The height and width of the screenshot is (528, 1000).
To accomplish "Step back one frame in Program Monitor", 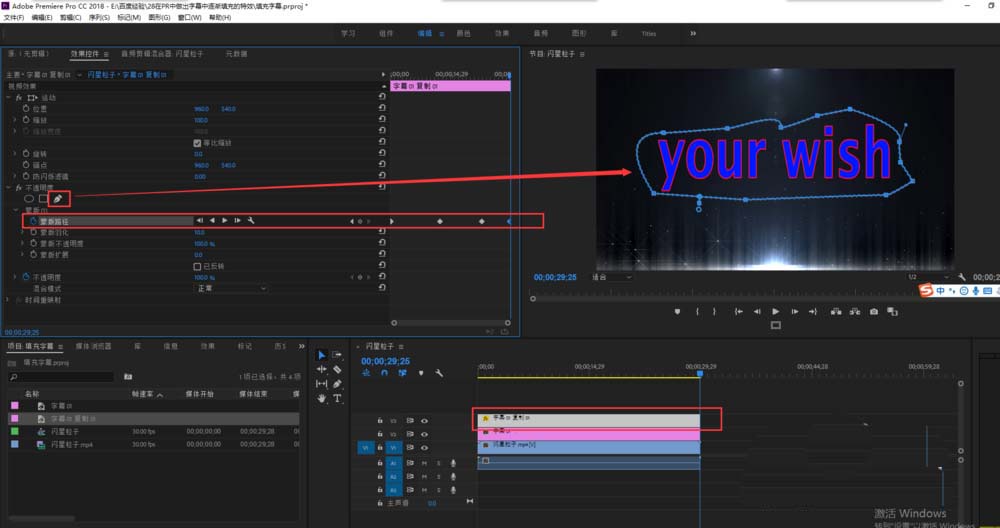I will [757, 312].
